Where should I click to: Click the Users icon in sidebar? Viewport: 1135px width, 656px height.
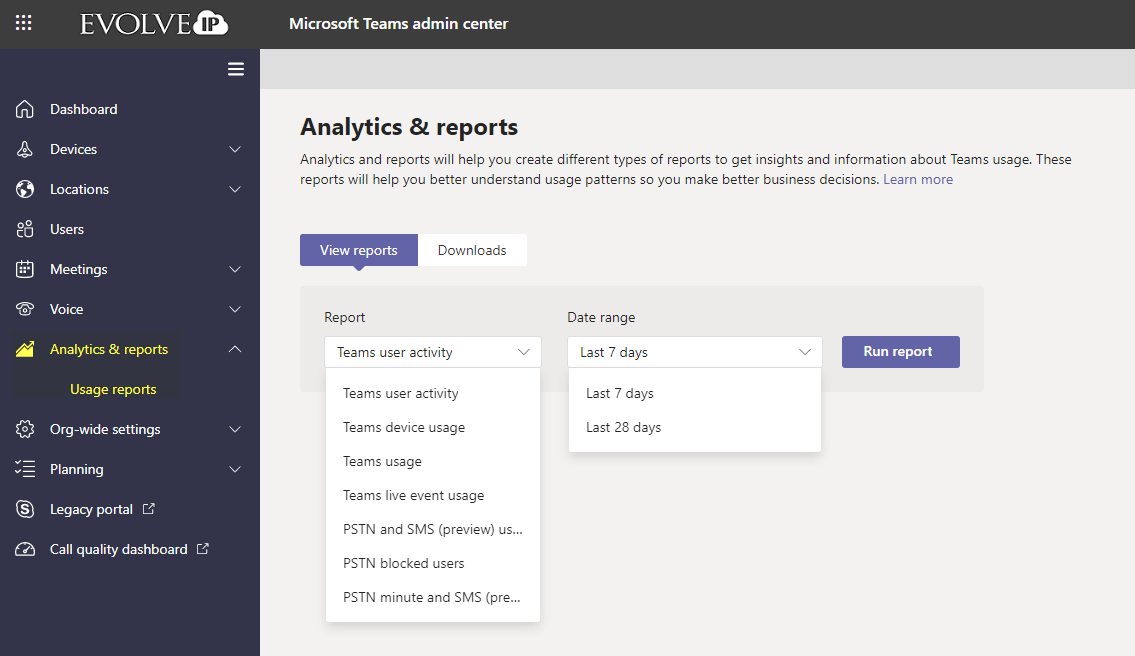click(26, 229)
